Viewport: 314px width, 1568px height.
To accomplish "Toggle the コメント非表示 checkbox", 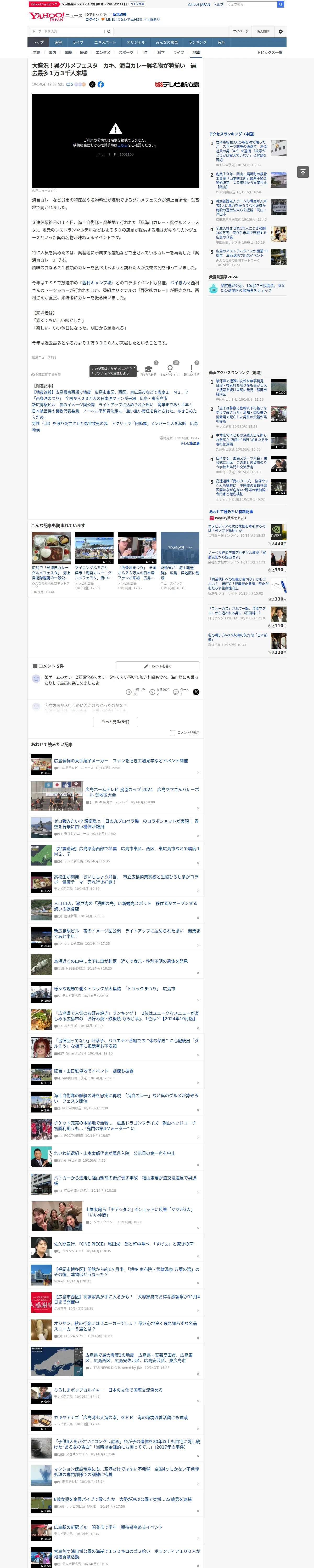I will (172, 732).
